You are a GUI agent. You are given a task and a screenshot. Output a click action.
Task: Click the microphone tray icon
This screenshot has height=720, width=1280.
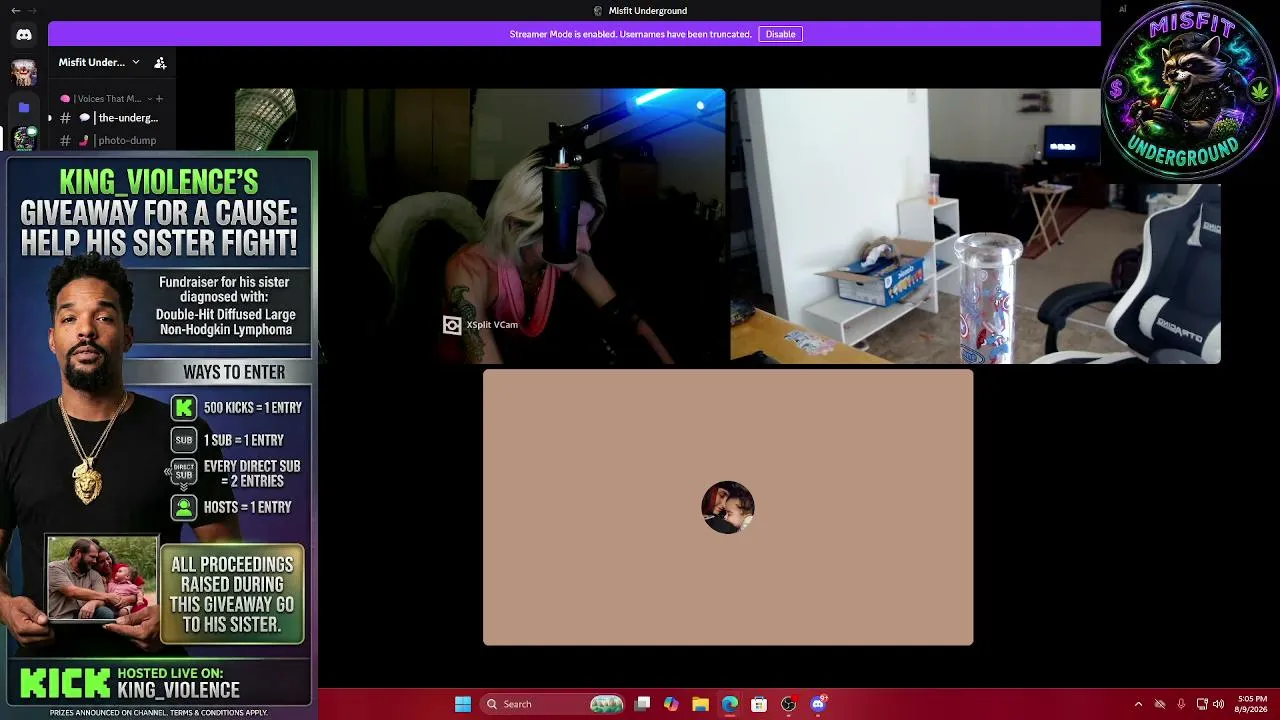pyautogui.click(x=1181, y=704)
